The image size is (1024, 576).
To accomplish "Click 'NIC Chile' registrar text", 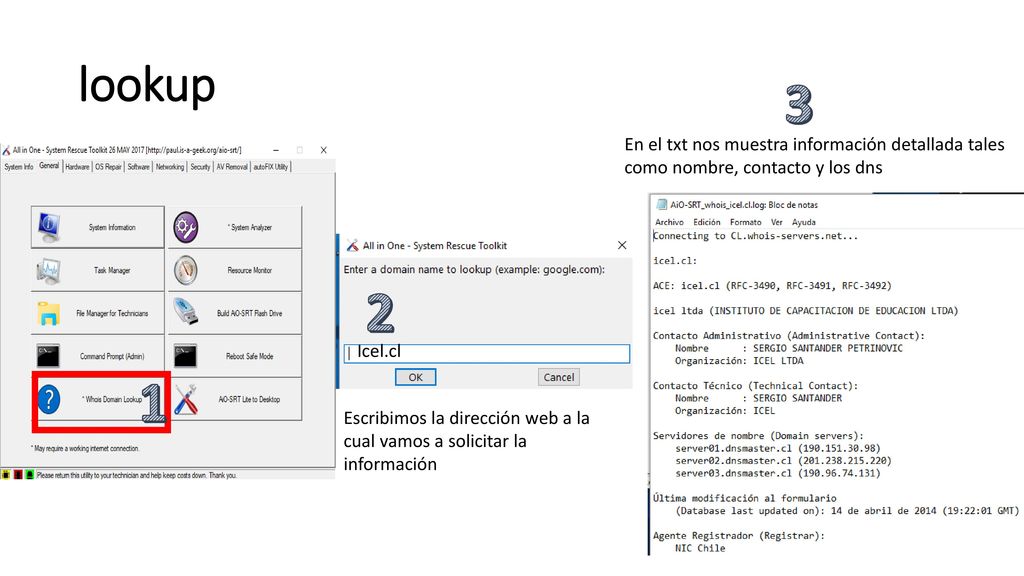I will pos(700,548).
